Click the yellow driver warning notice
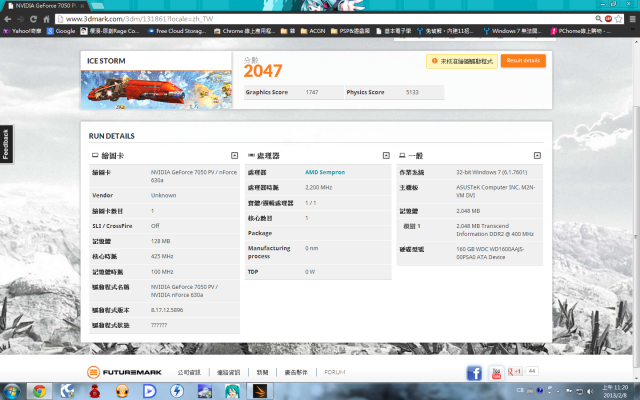The width and height of the screenshot is (640, 400). [x=462, y=61]
